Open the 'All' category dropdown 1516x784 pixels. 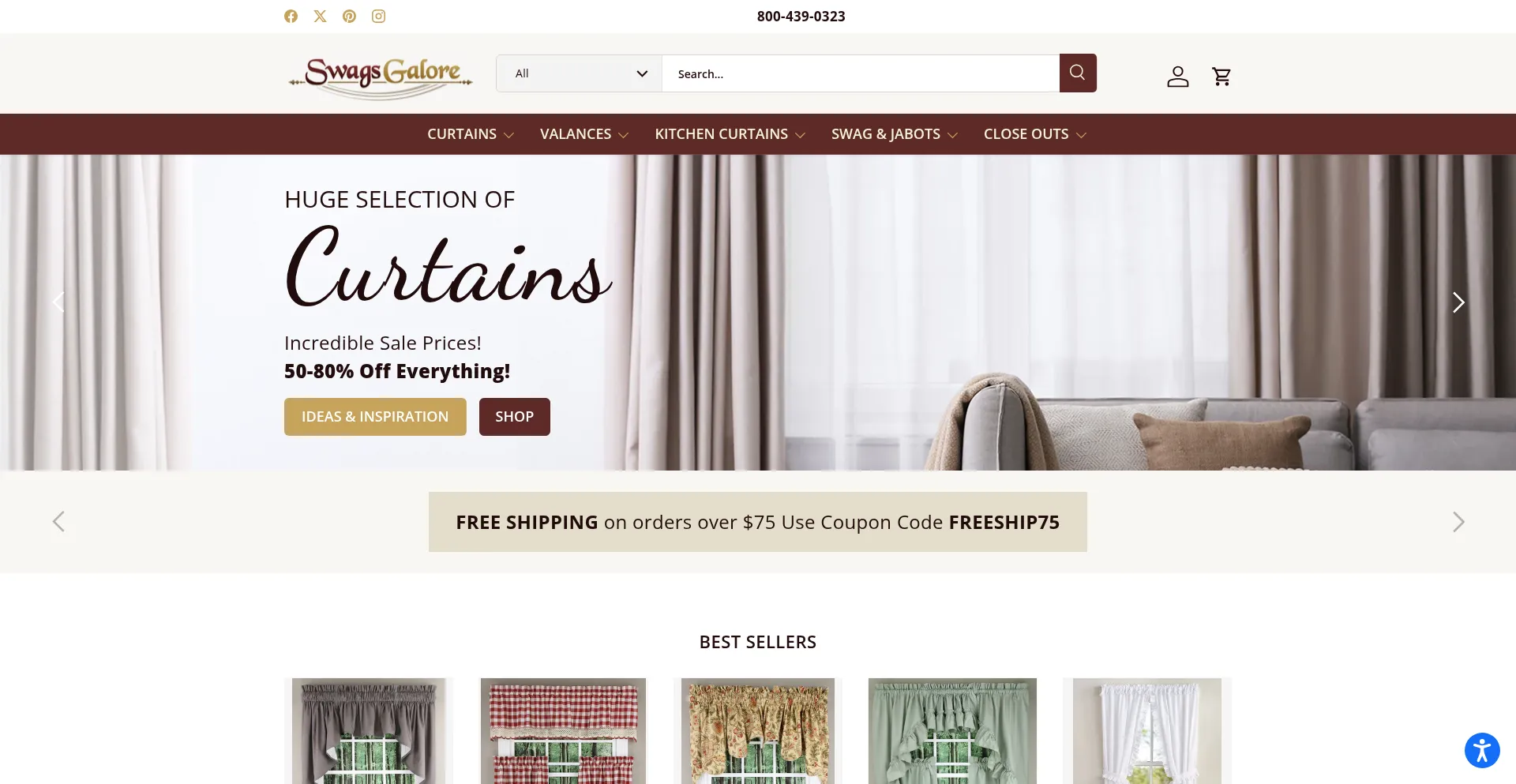coord(579,73)
